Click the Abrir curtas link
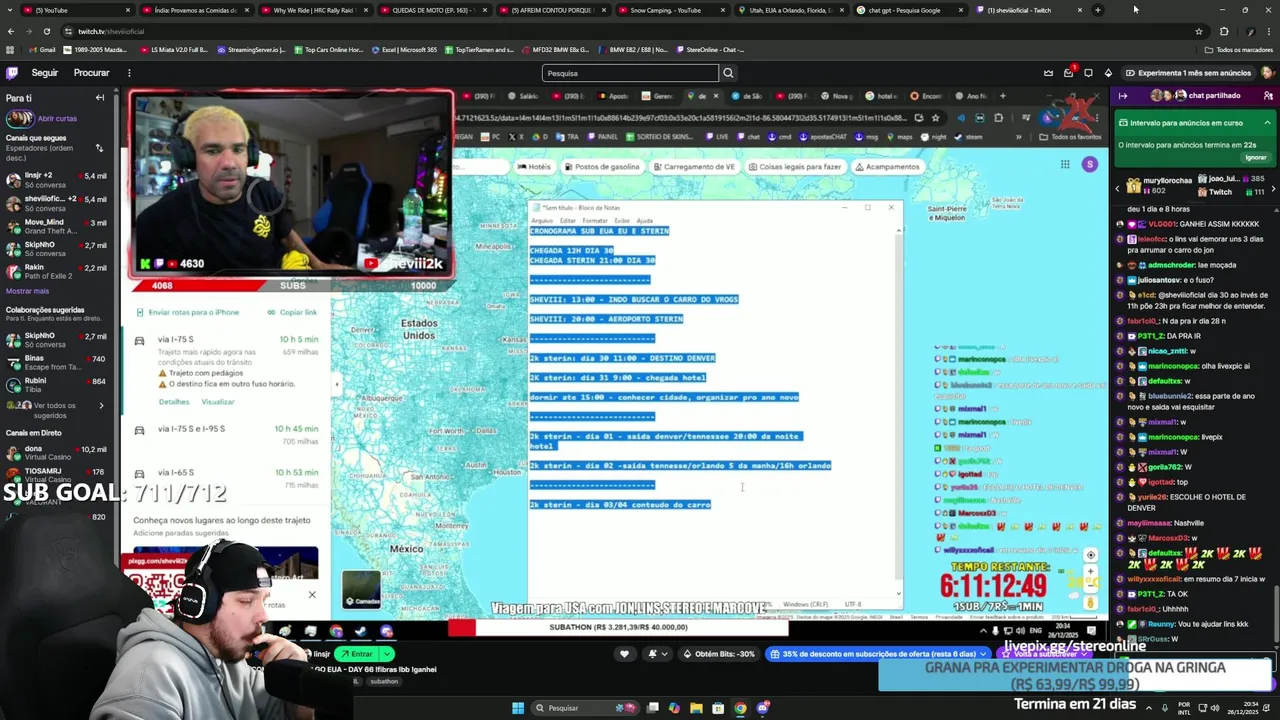Image resolution: width=1280 pixels, height=720 pixels. point(57,118)
